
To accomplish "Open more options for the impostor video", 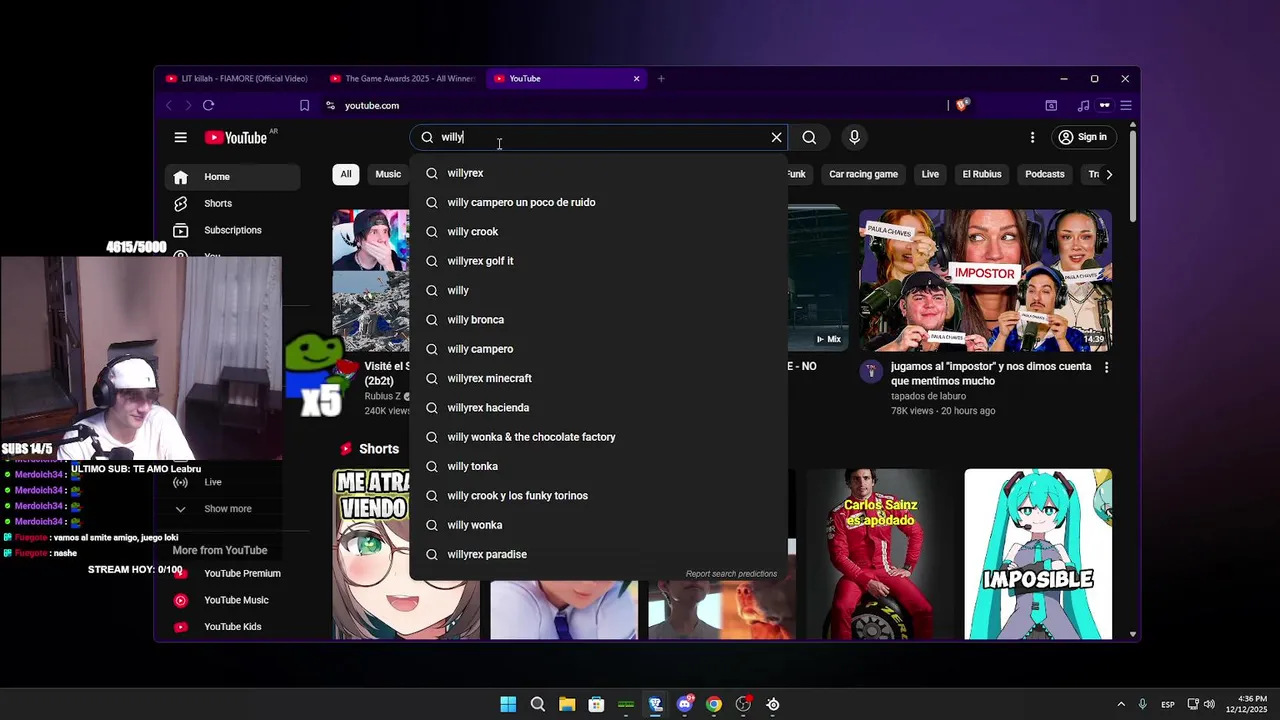I will [x=1106, y=368].
